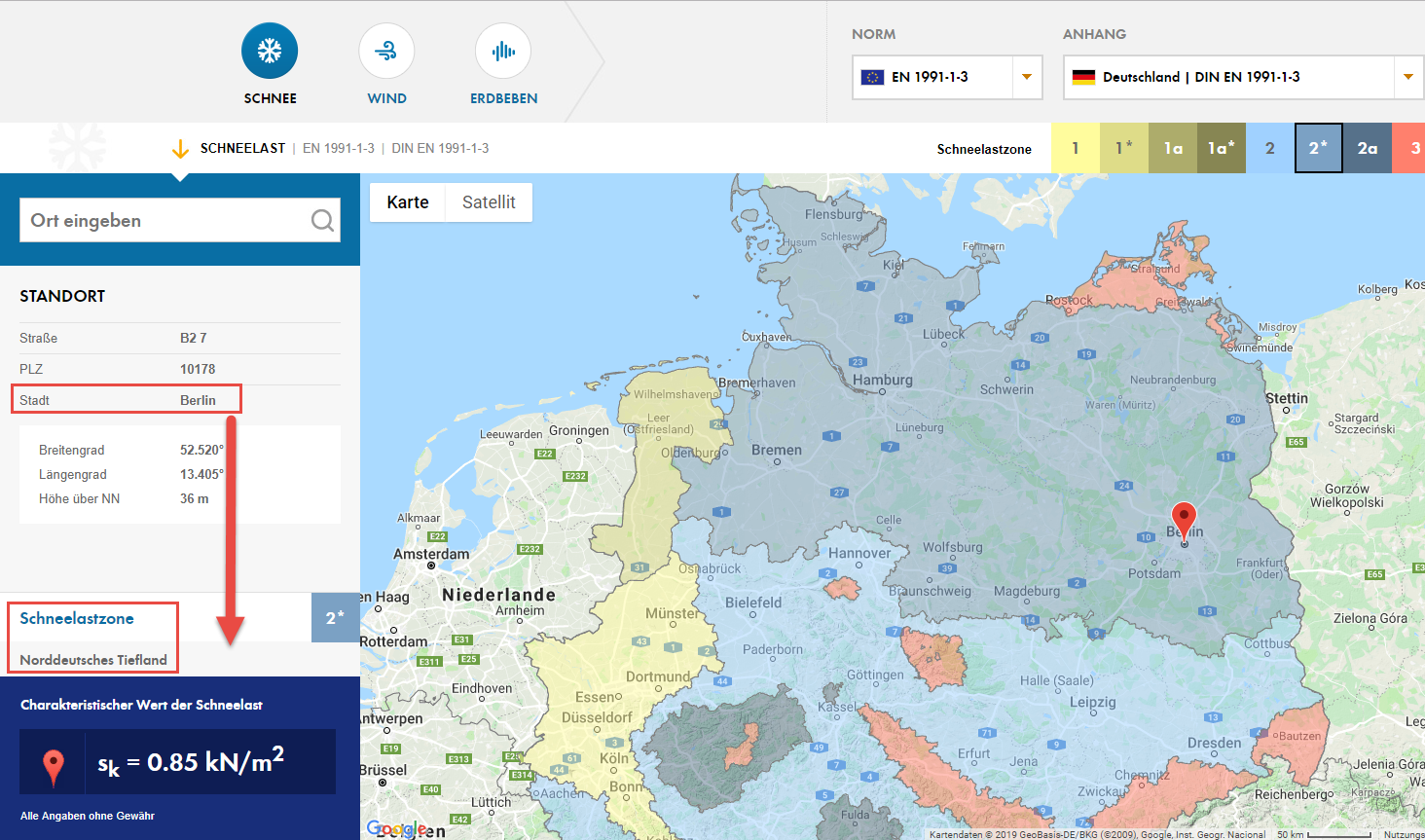Open the SCHNEE section label

271,98
